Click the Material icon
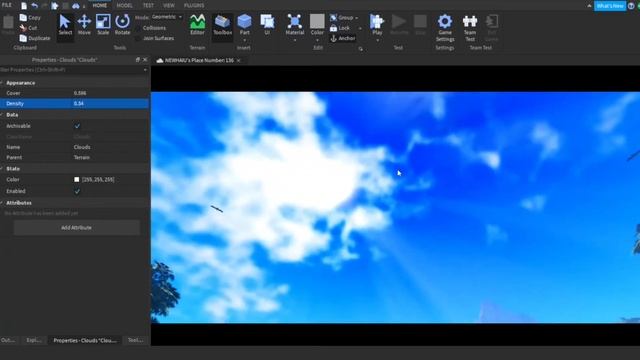This screenshot has height=360, width=640. tap(295, 22)
